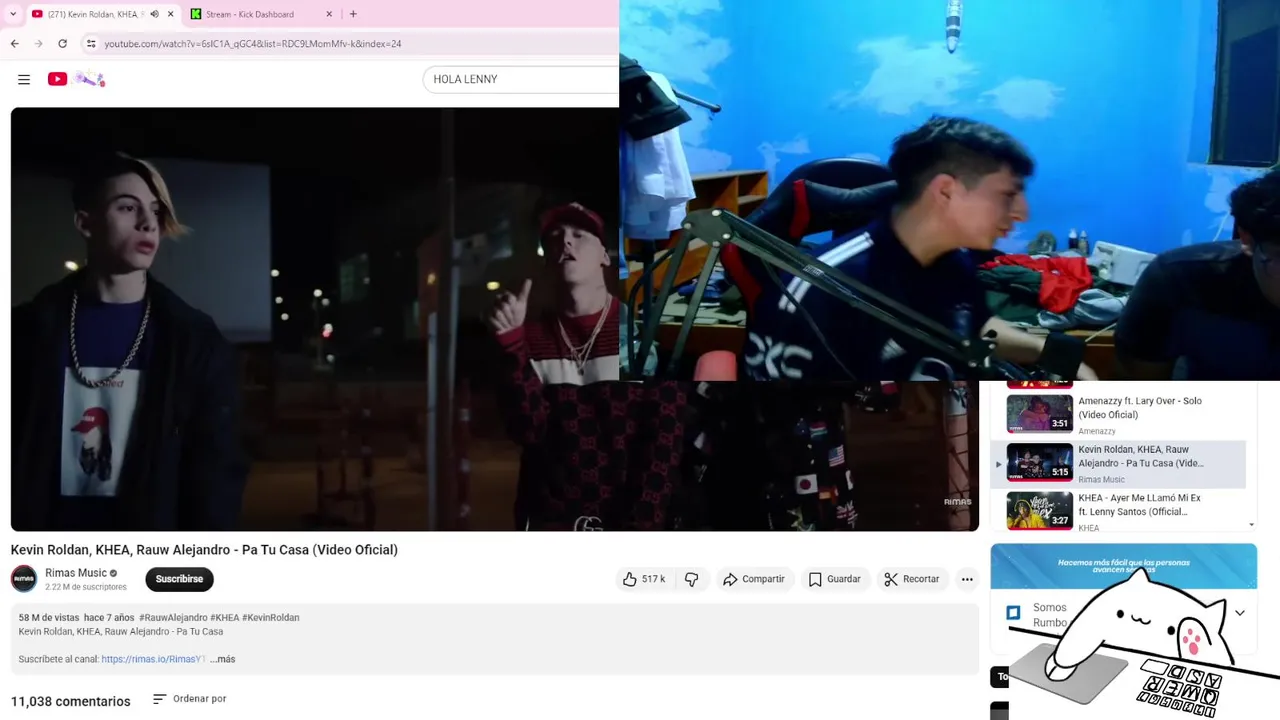Click the #RauwAlejandro hashtag
The image size is (1280, 720).
tap(173, 618)
